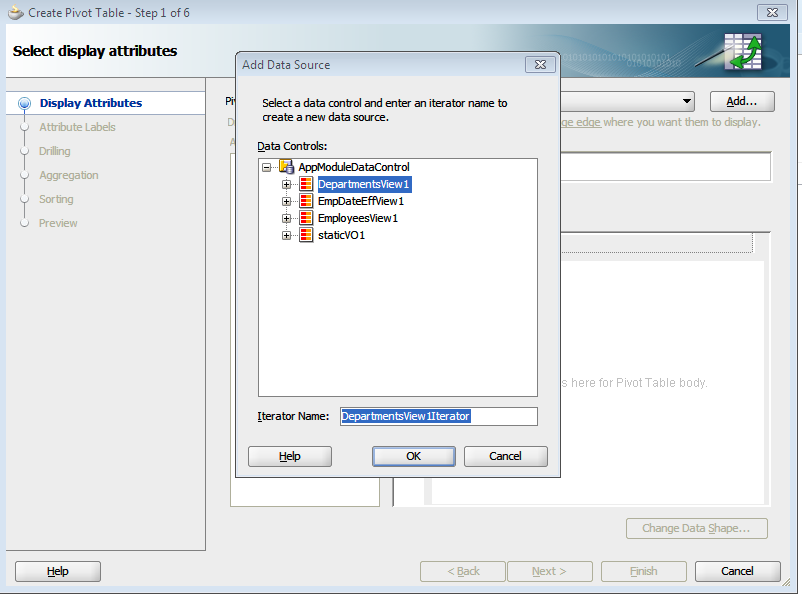Expand the DepartmentsView1 tree node
This screenshot has height=597, width=802.
286,184
